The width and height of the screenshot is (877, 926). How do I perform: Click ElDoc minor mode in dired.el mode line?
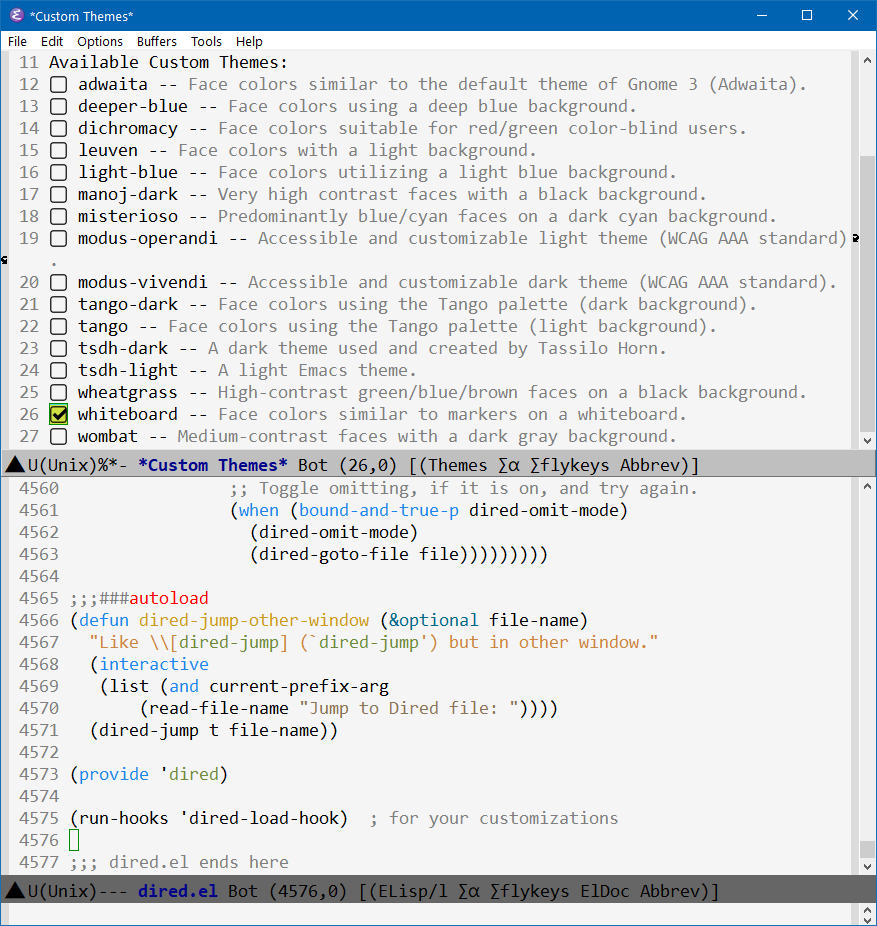click(605, 891)
